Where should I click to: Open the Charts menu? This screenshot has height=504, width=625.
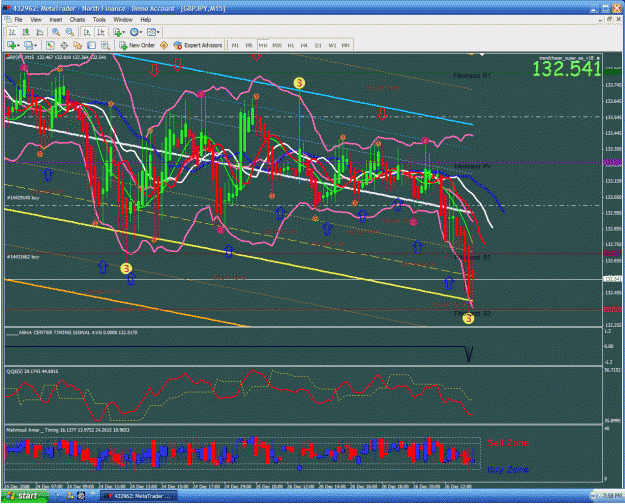coord(77,20)
